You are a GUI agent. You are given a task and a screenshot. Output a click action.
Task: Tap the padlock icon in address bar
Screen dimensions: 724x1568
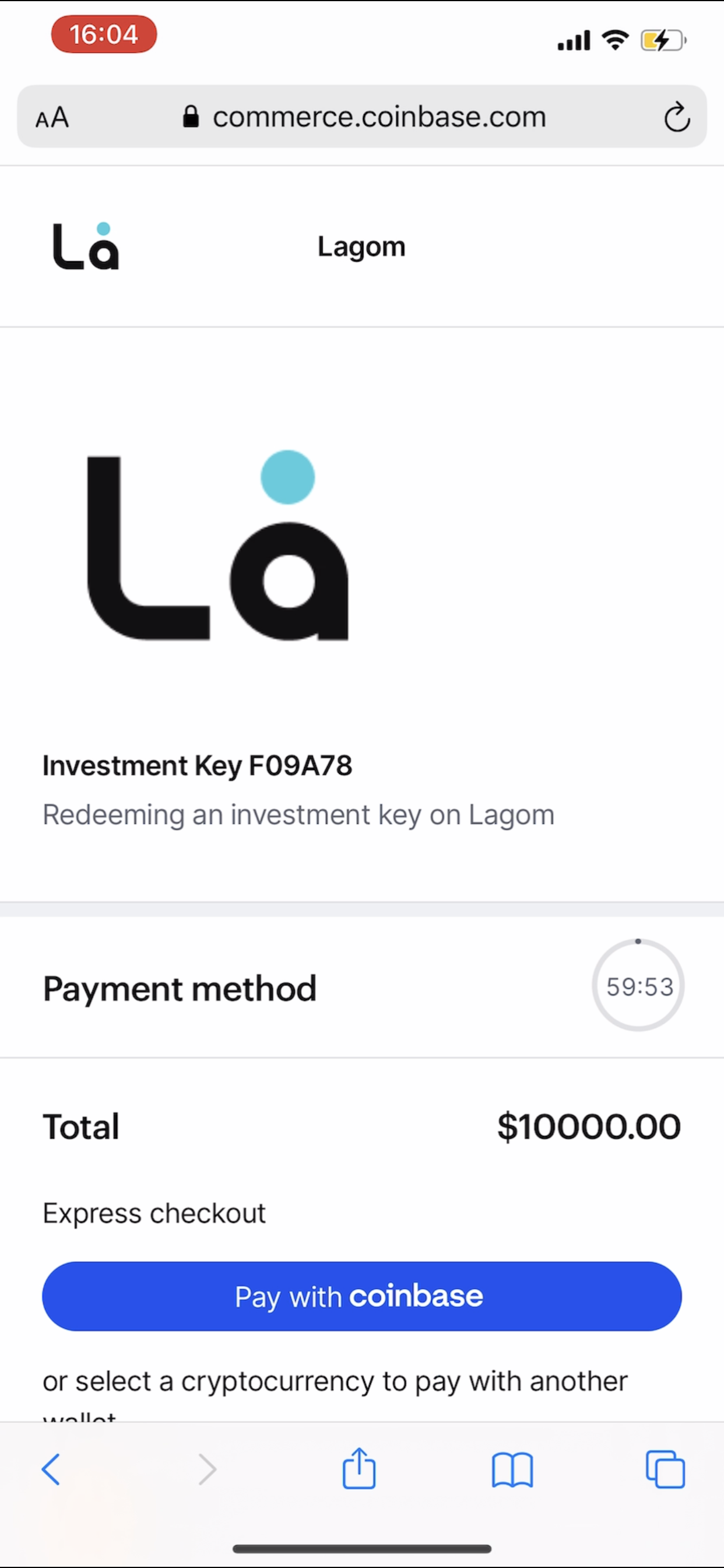[x=191, y=116]
